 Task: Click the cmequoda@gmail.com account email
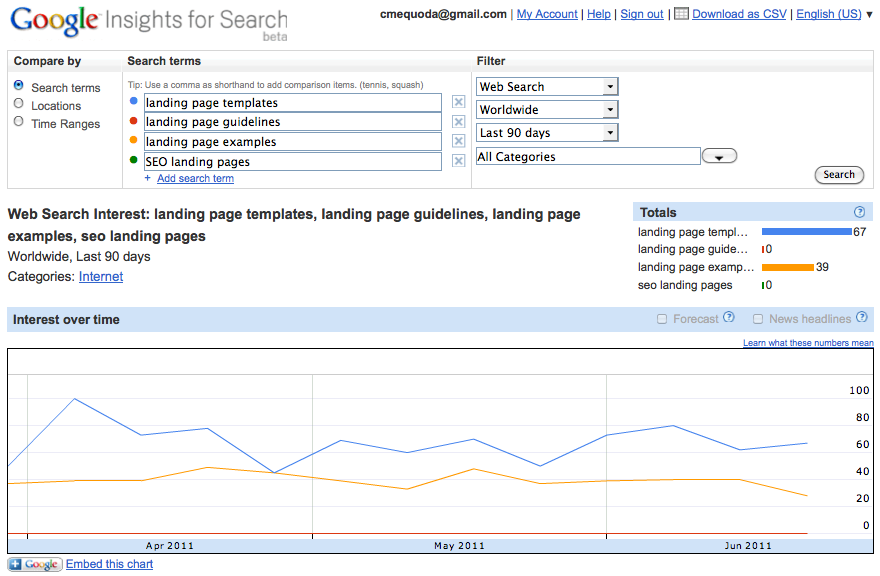click(x=443, y=14)
